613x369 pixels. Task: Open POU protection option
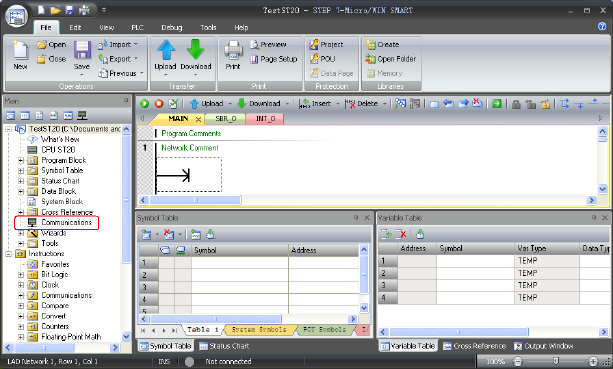[x=323, y=59]
